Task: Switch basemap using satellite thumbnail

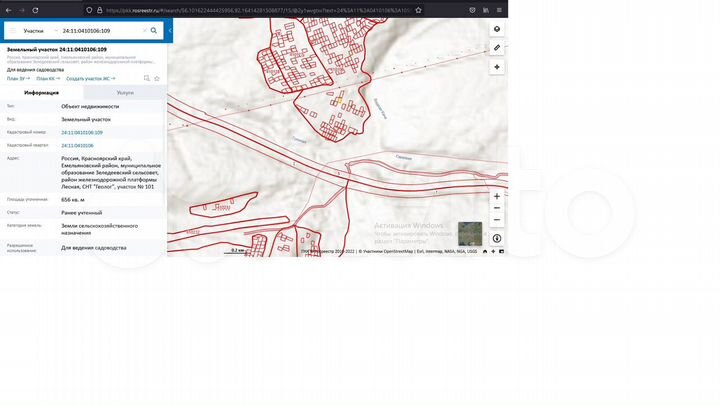Action: point(469,233)
